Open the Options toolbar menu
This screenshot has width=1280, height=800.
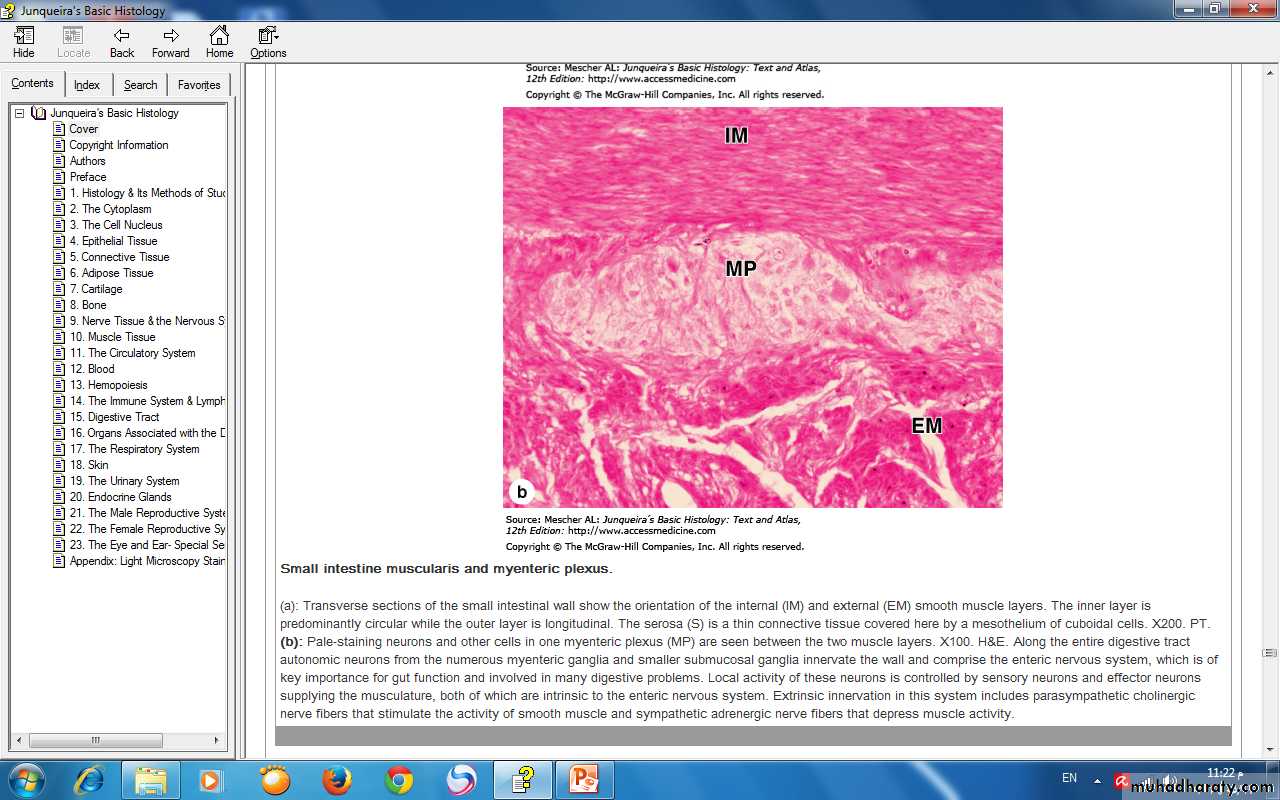pyautogui.click(x=268, y=42)
